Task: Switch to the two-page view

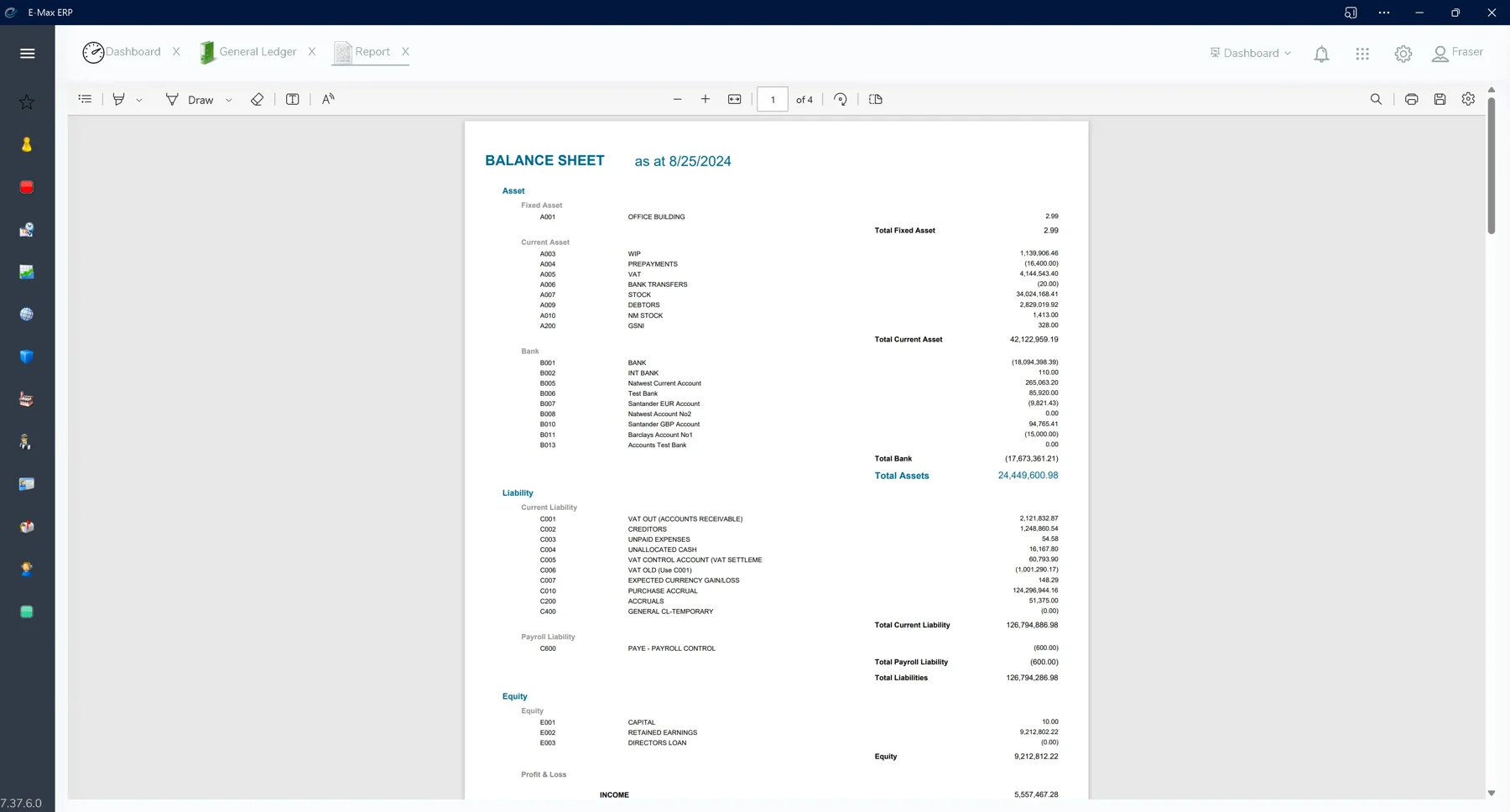Action: tap(876, 99)
